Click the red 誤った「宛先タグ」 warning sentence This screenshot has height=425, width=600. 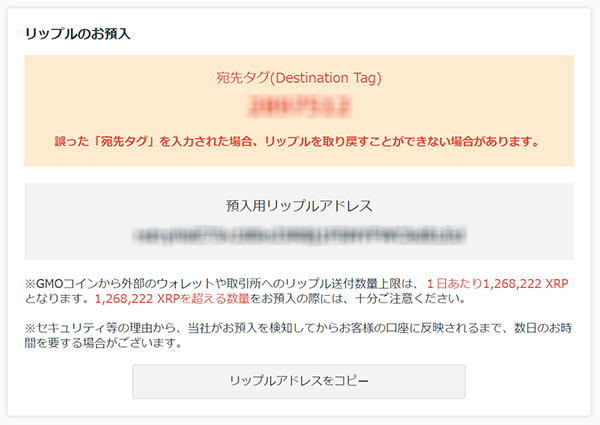pos(297,142)
